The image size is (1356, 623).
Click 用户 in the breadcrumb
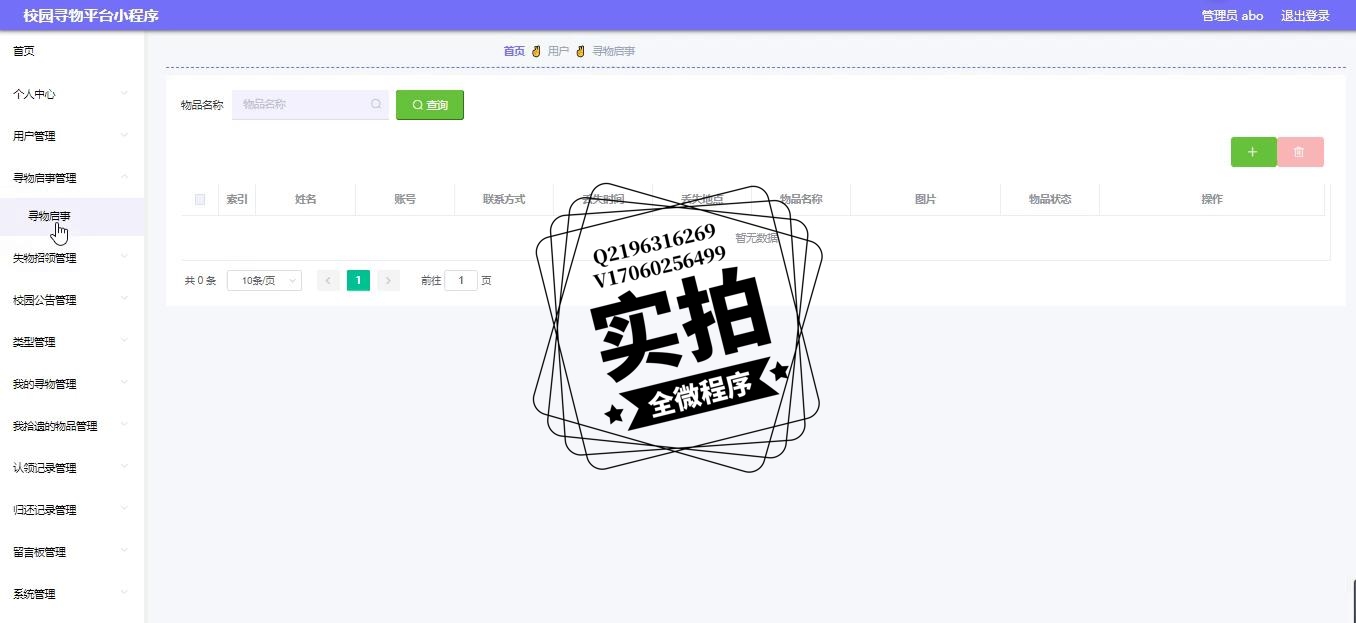tap(558, 51)
